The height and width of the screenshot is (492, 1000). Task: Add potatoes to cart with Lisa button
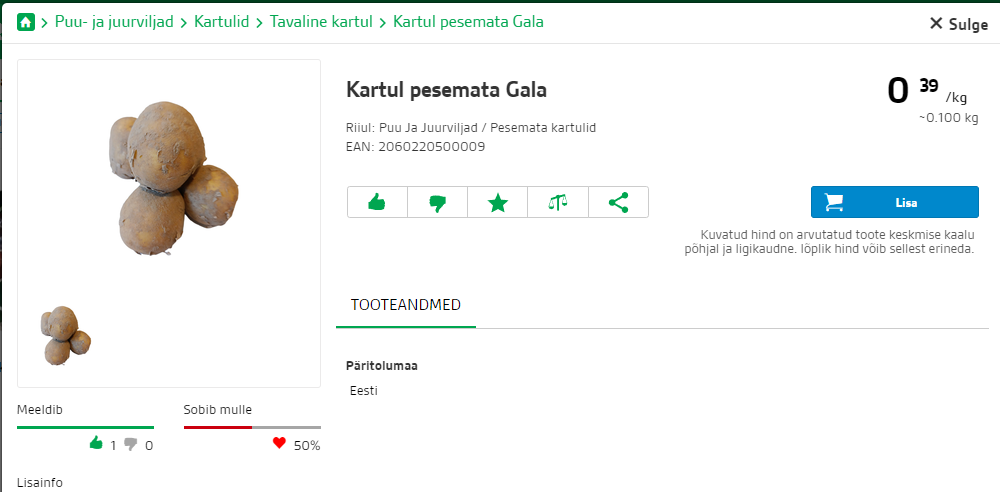894,202
